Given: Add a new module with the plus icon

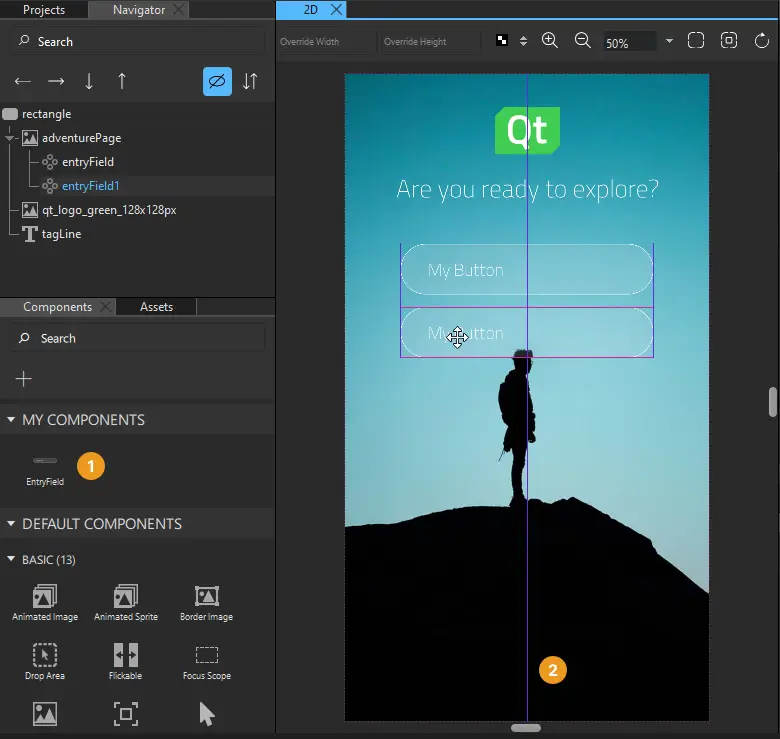Looking at the screenshot, I should coord(24,379).
